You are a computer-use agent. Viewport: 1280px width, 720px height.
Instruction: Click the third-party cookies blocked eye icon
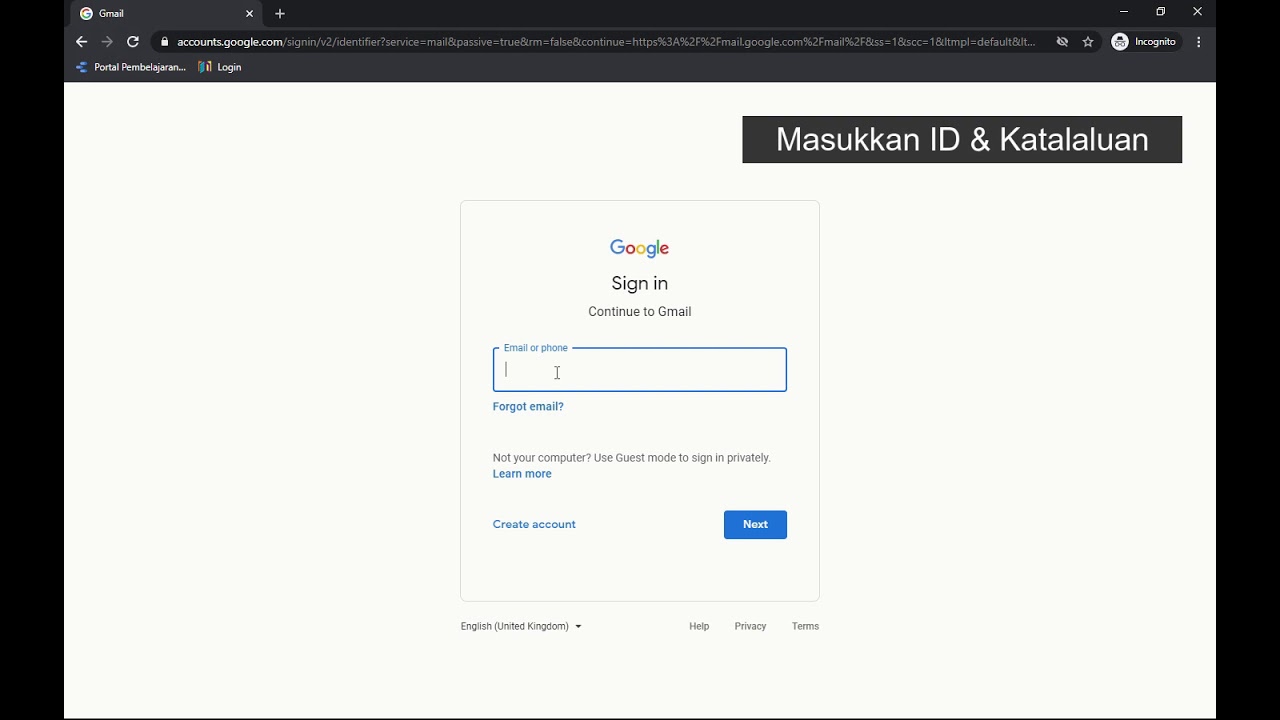(1062, 42)
